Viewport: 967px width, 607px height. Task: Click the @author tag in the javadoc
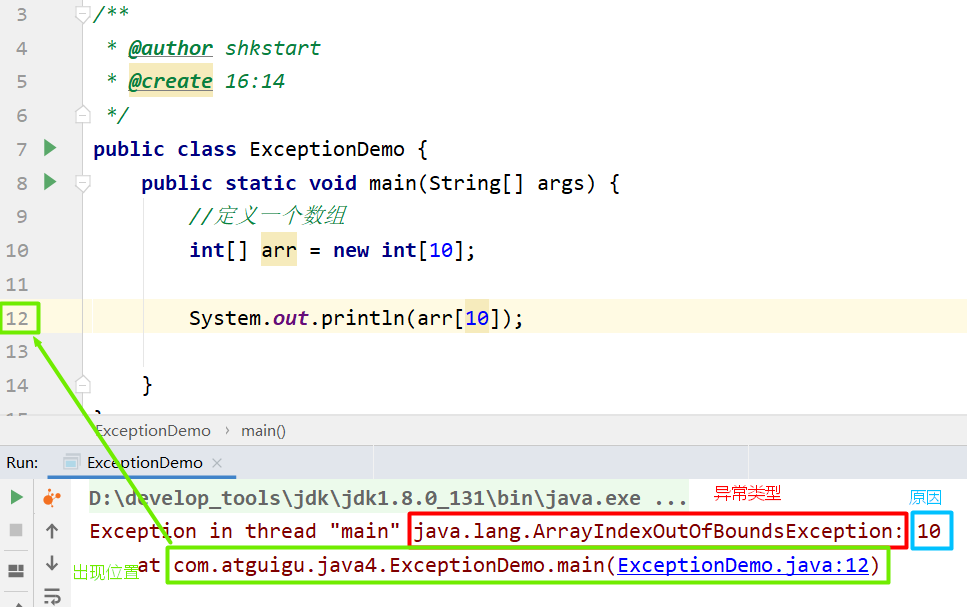(x=170, y=47)
